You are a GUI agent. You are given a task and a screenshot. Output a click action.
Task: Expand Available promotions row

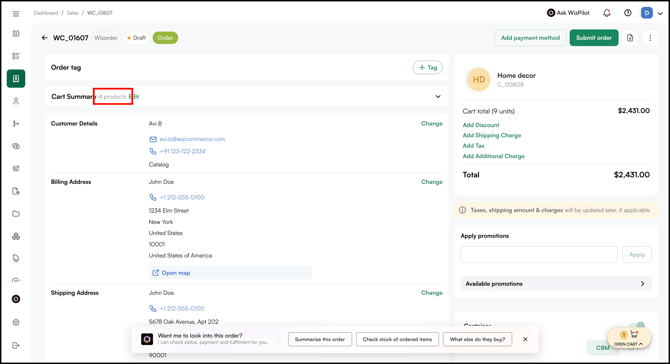(556, 284)
